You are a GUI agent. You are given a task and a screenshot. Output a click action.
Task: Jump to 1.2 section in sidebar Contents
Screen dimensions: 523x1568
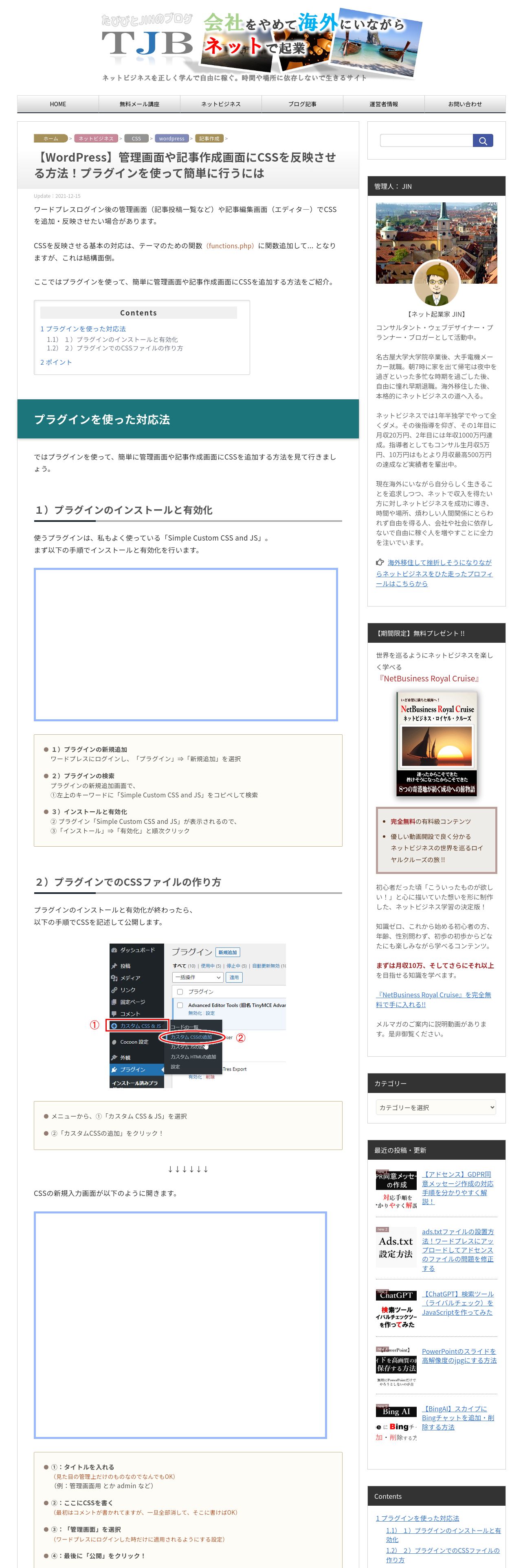click(443, 1555)
